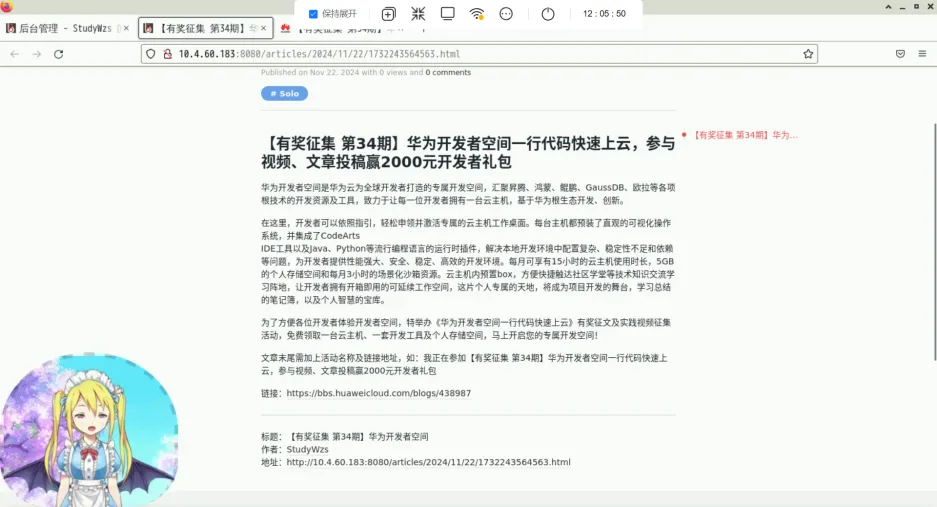Click the Wi-Fi network status icon

pos(477,14)
